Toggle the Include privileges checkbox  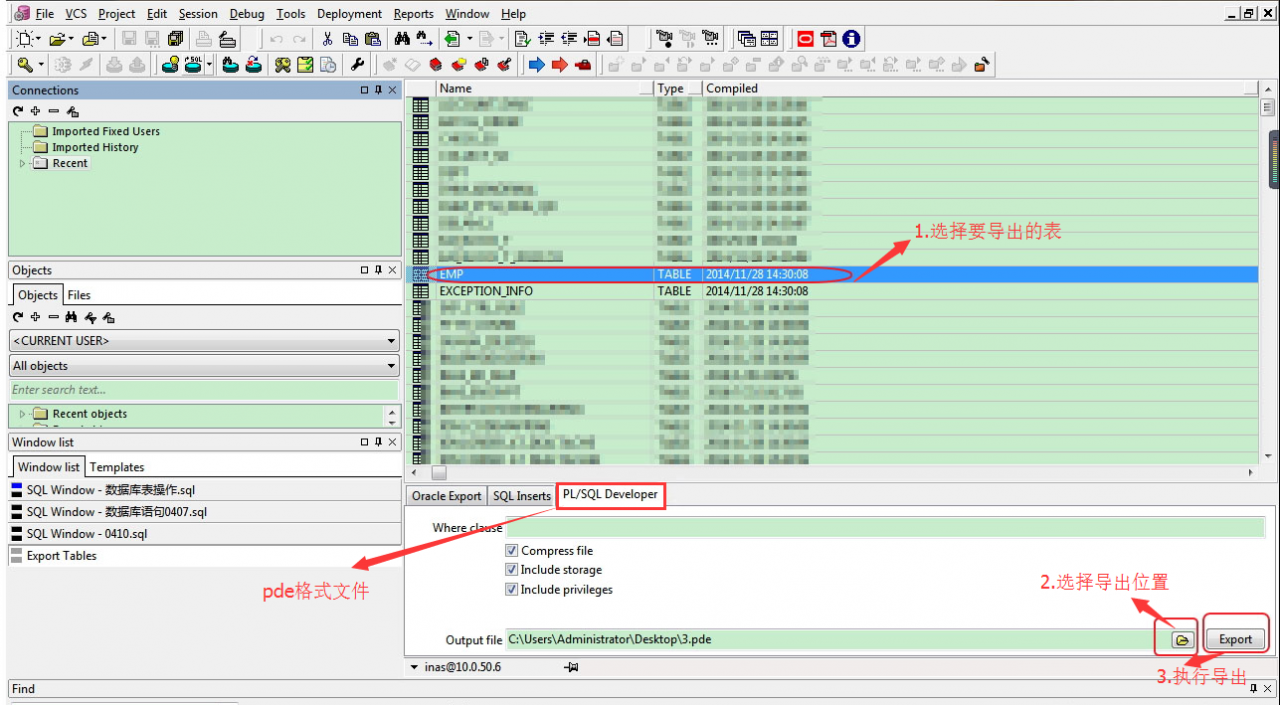(512, 590)
